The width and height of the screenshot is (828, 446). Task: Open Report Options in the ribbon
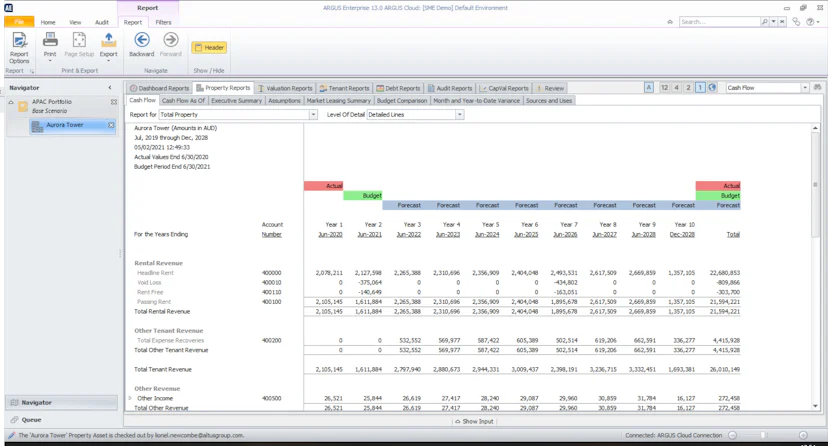[19, 48]
